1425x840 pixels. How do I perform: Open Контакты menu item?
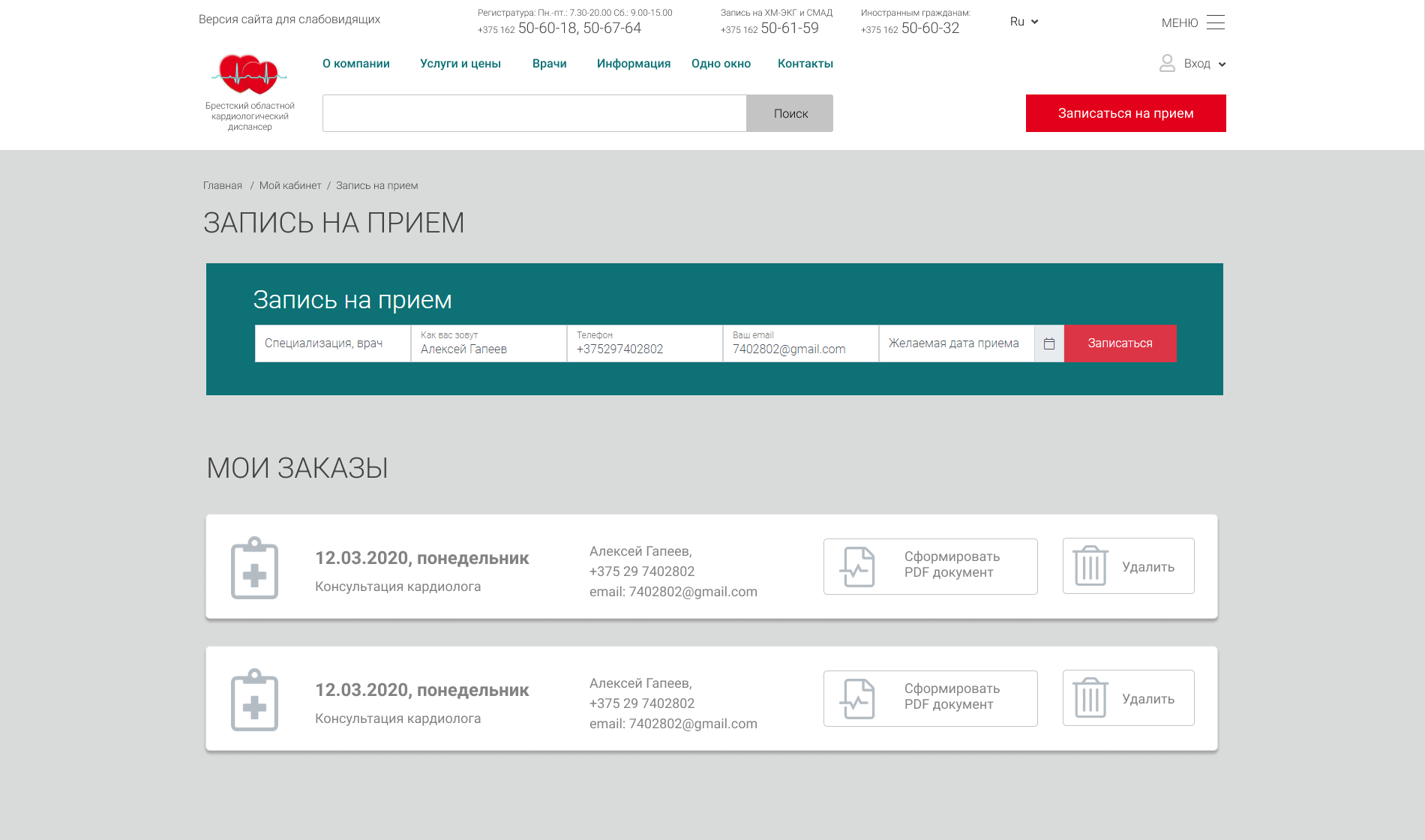[x=805, y=64]
